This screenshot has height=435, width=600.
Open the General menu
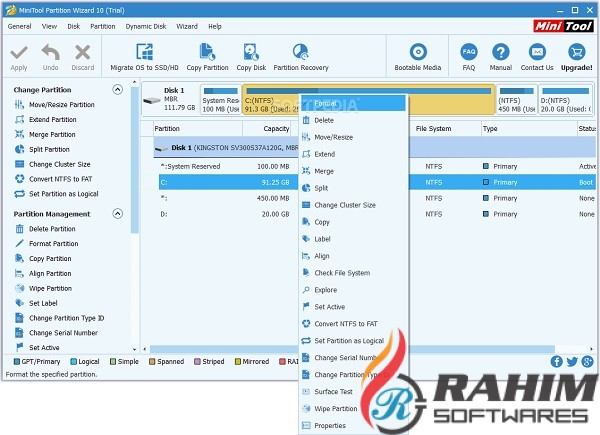click(20, 26)
